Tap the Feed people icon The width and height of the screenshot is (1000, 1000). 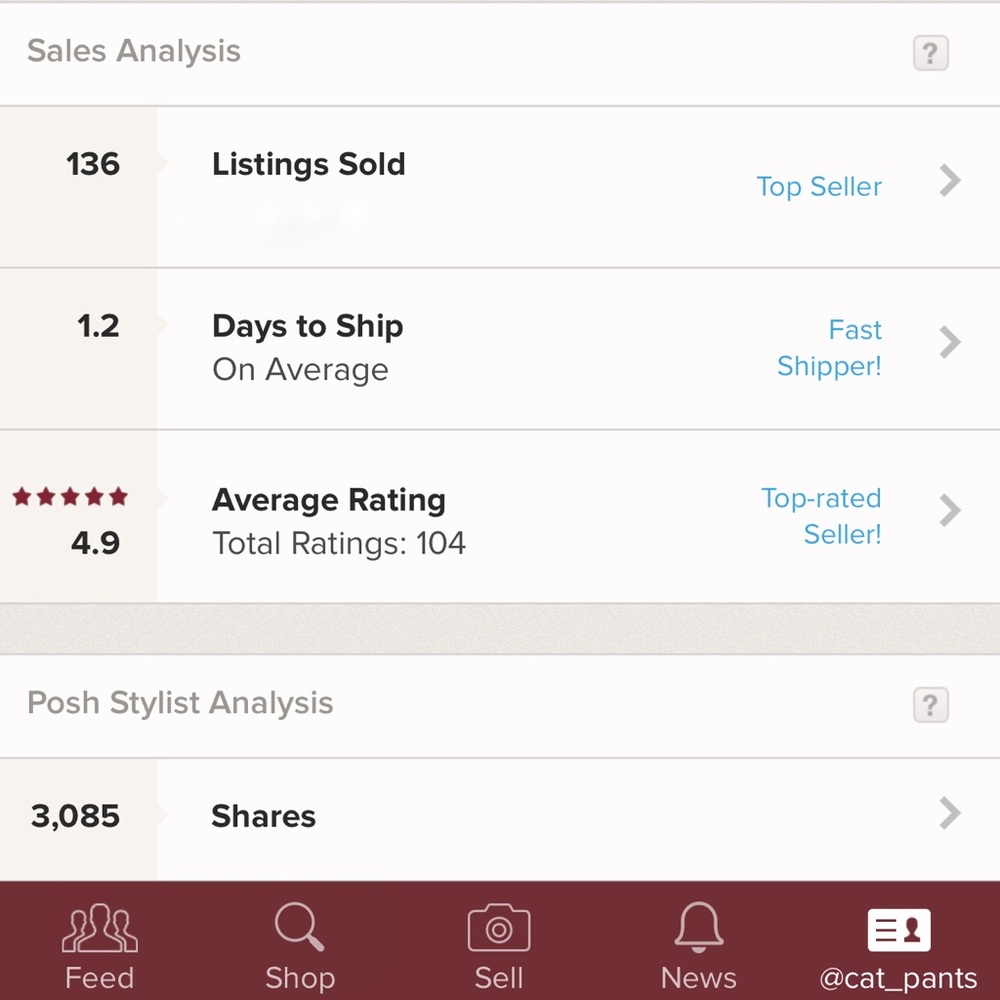99,928
